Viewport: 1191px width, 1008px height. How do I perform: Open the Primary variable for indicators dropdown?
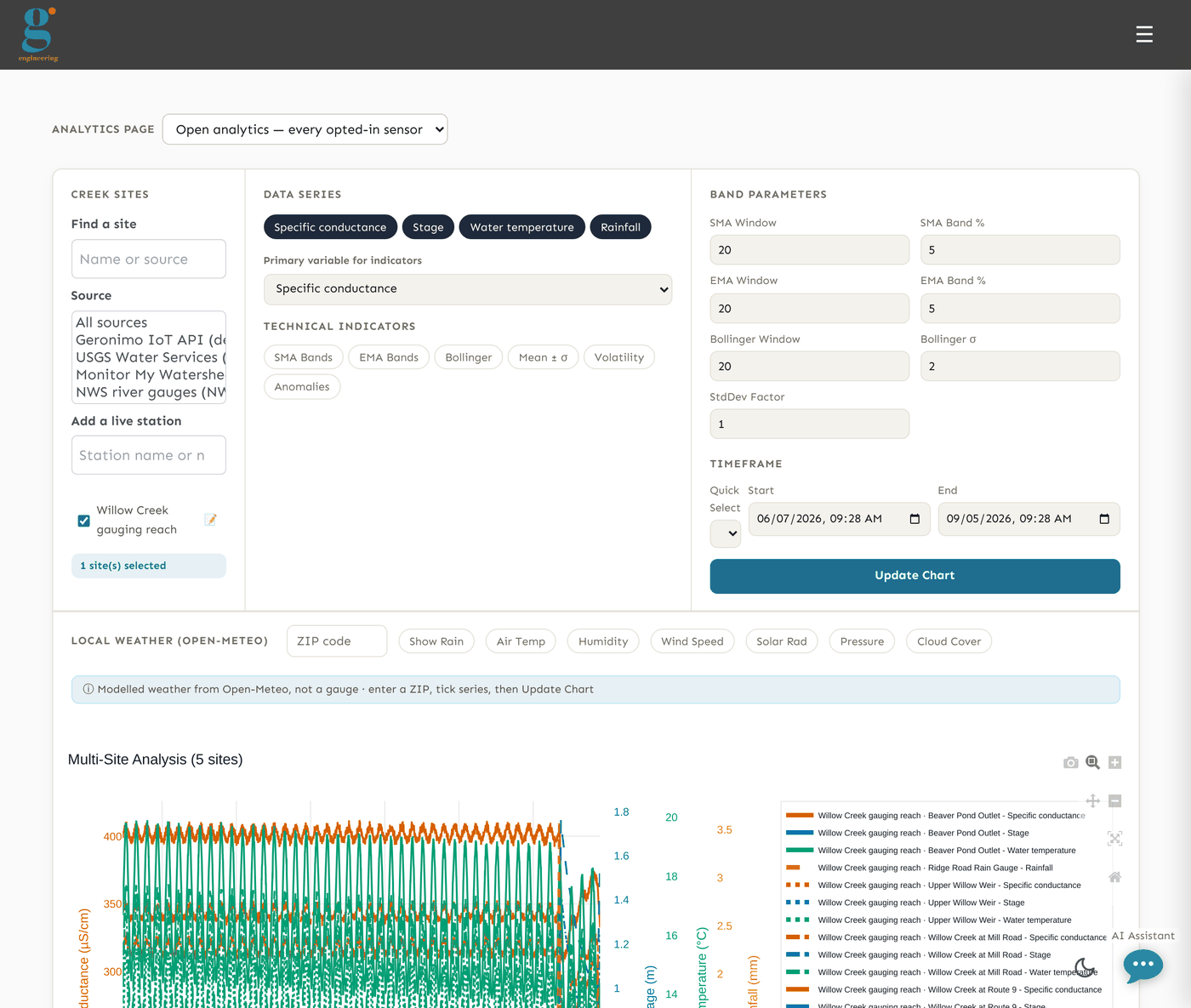click(468, 289)
